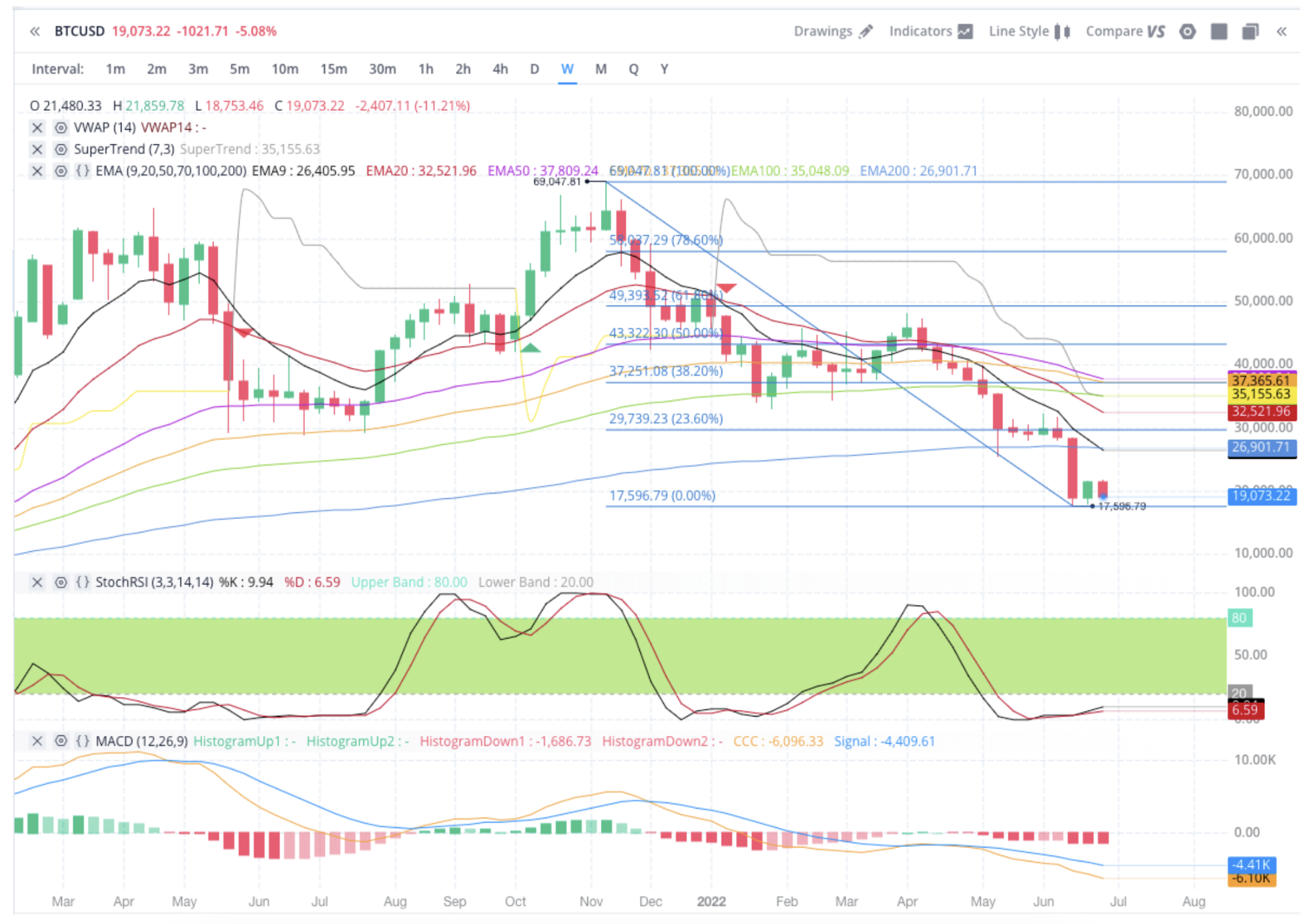This screenshot has height=924, width=1312.
Task: Select the 15m interval
Action: [334, 68]
